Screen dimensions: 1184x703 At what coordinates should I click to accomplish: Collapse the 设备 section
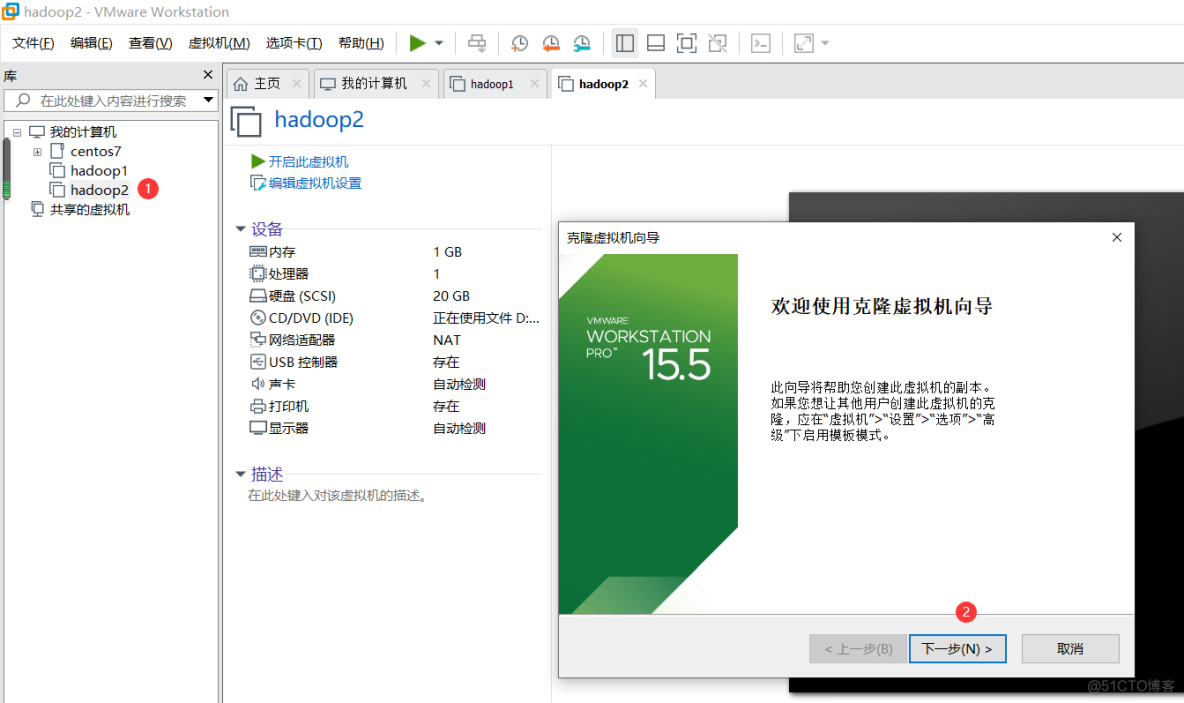pos(241,229)
